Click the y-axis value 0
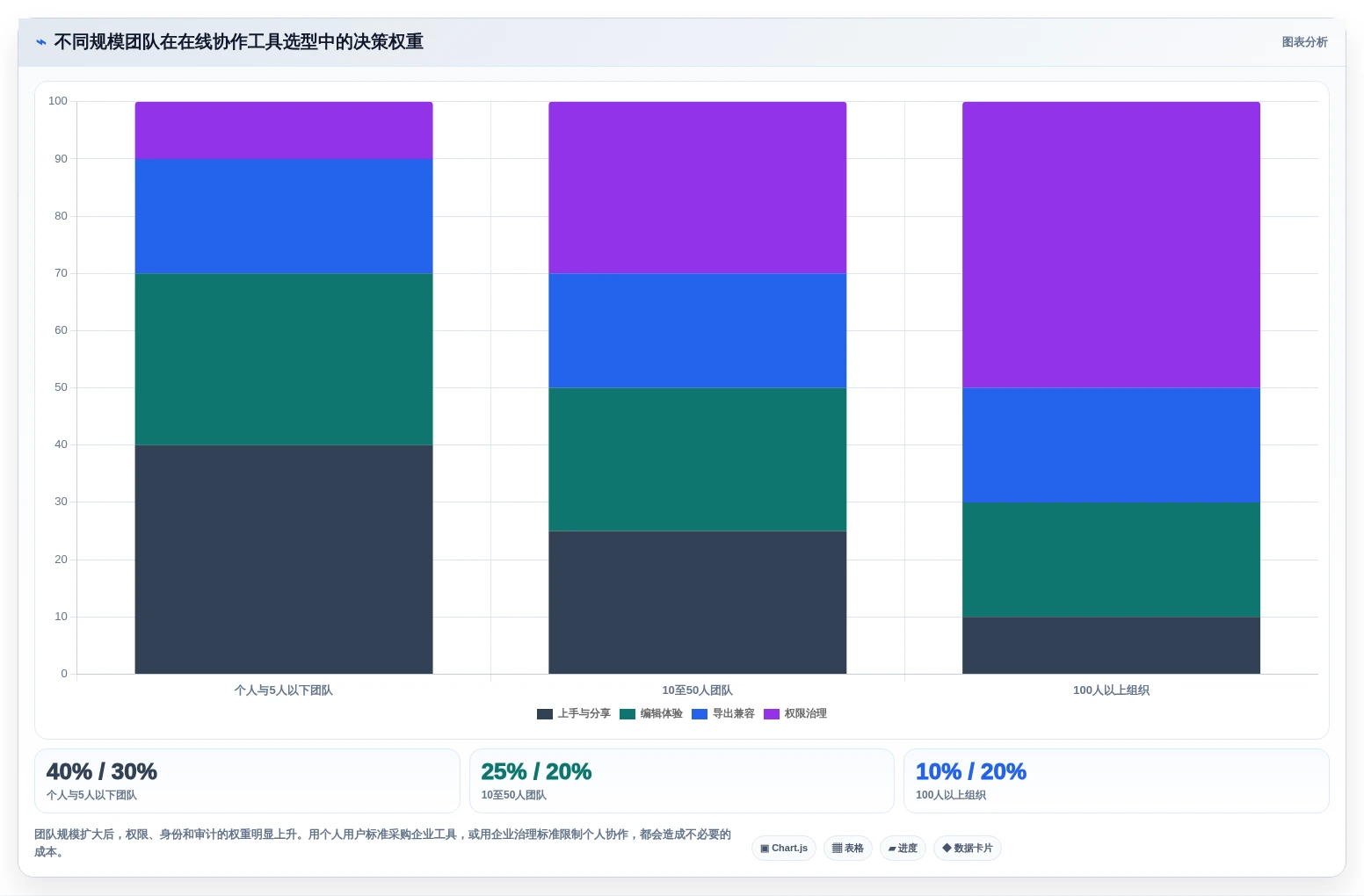The height and width of the screenshot is (896, 1364). click(x=64, y=674)
